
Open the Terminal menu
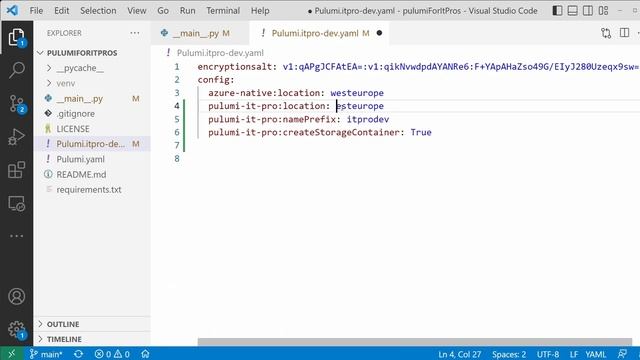point(223,11)
